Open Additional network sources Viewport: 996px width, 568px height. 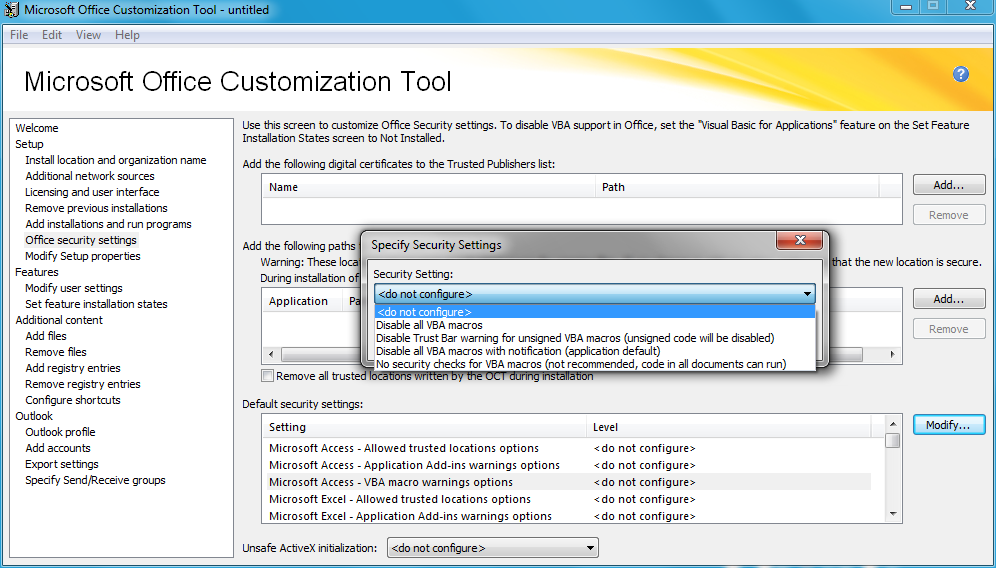pos(90,176)
